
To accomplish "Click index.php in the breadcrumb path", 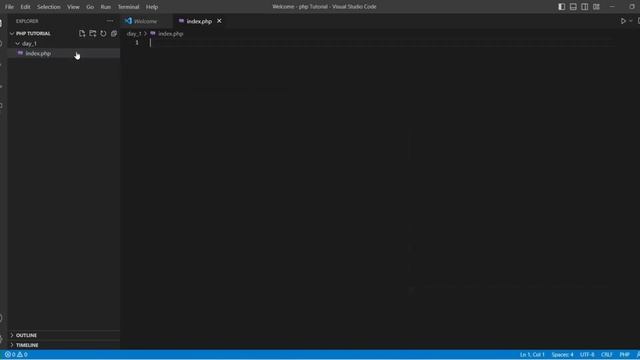I will click(171, 34).
